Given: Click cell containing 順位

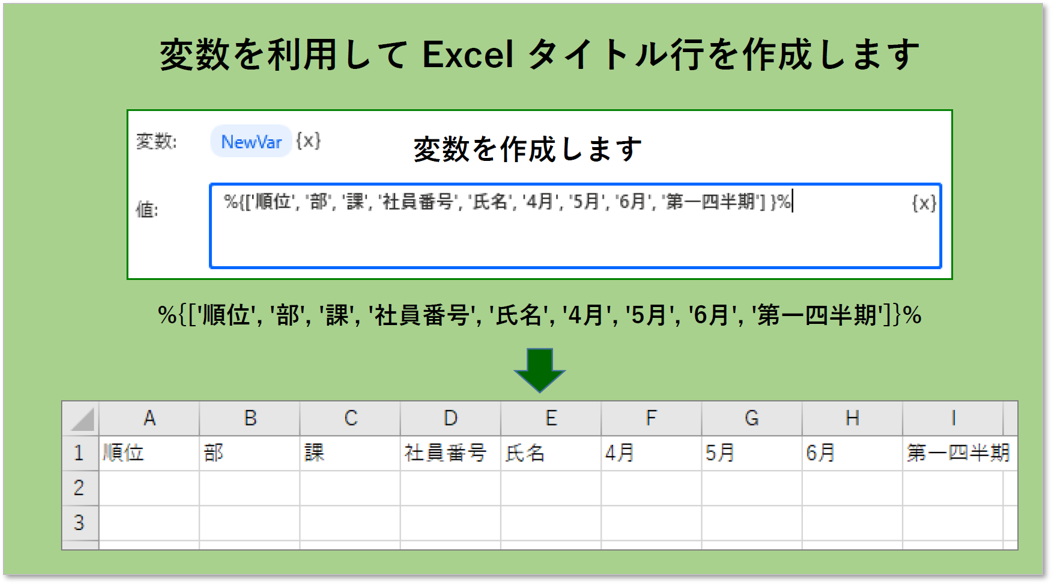Looking at the screenshot, I should coord(150,453).
